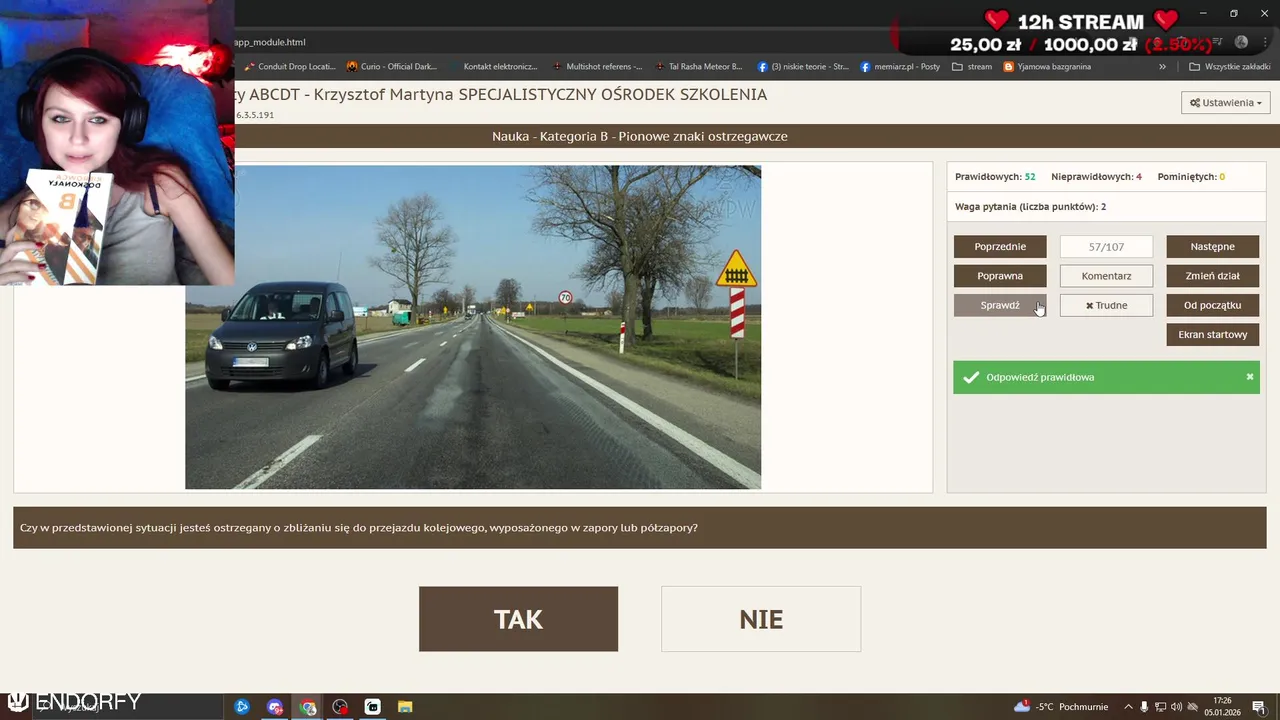The width and height of the screenshot is (1280, 720).
Task: Open the network tray icon
Action: [1160, 707]
